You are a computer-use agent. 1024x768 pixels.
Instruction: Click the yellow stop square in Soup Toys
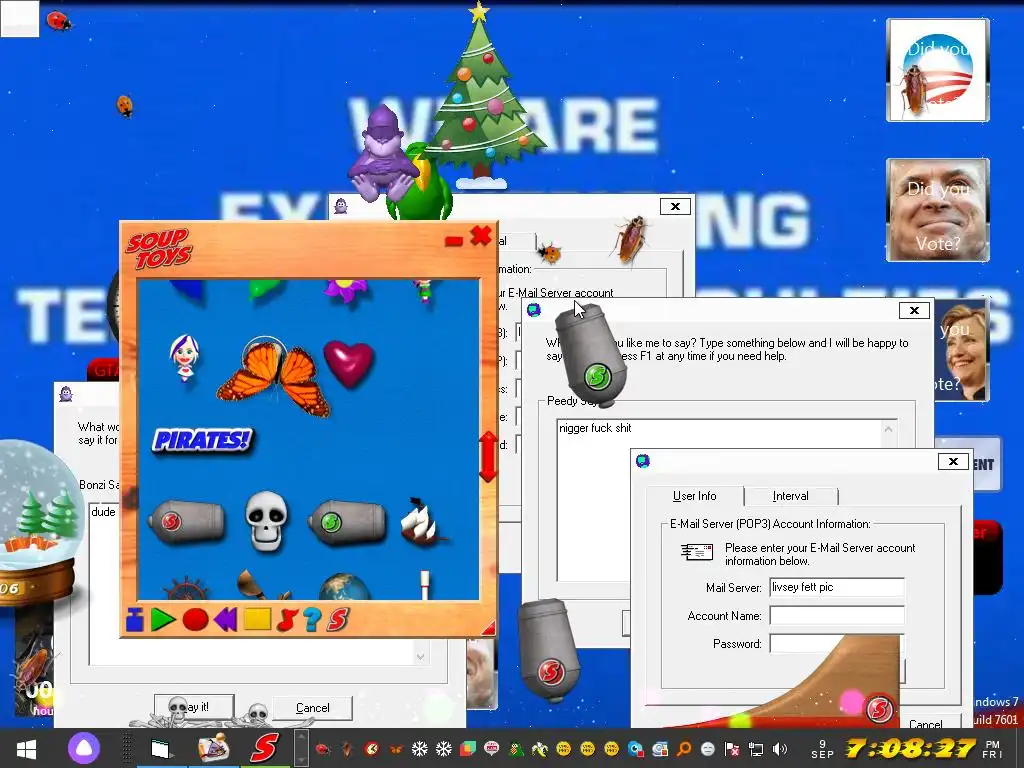(257, 618)
